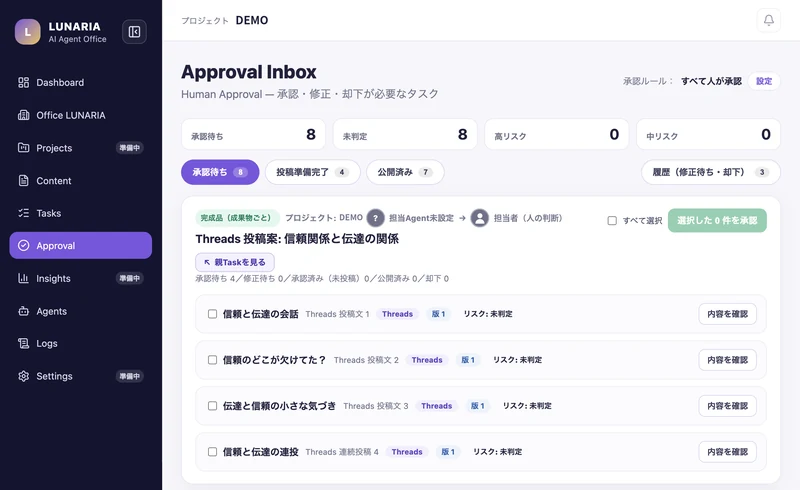Screen dimensions: 800x490
Task: Open Agents from the sidebar
Action: coord(81,311)
